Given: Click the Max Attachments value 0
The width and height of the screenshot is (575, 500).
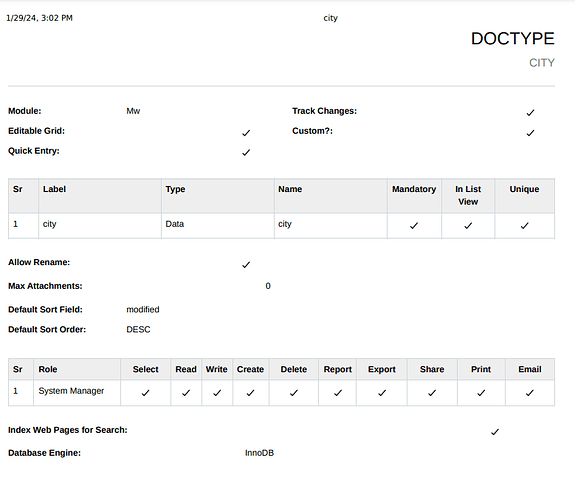Looking at the screenshot, I should pos(268,286).
